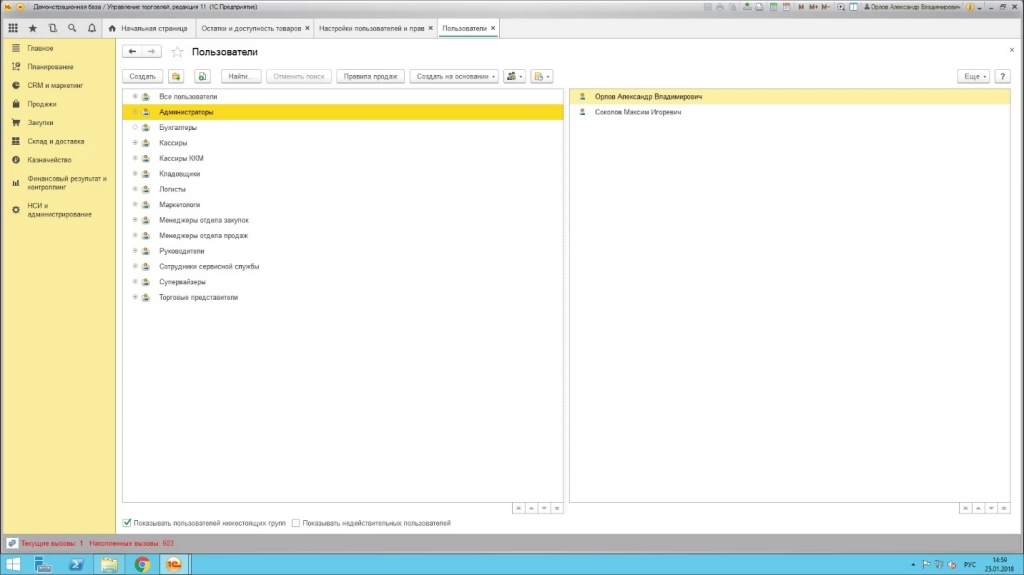Screen dimensions: 1024x575
Task: Click window layout panels icon
Action: click(854, 7)
